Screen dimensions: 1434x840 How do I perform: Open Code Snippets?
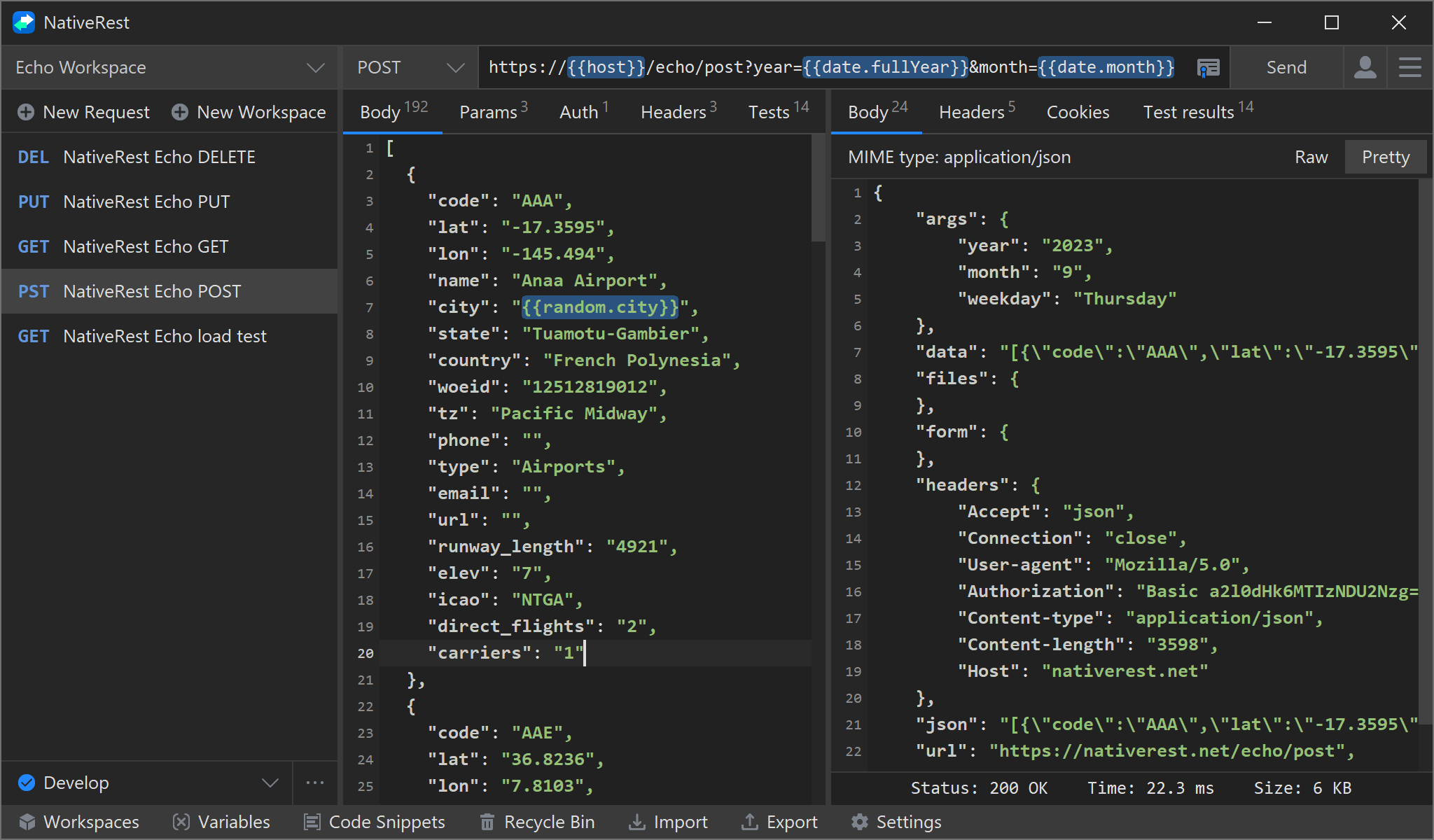point(375,822)
